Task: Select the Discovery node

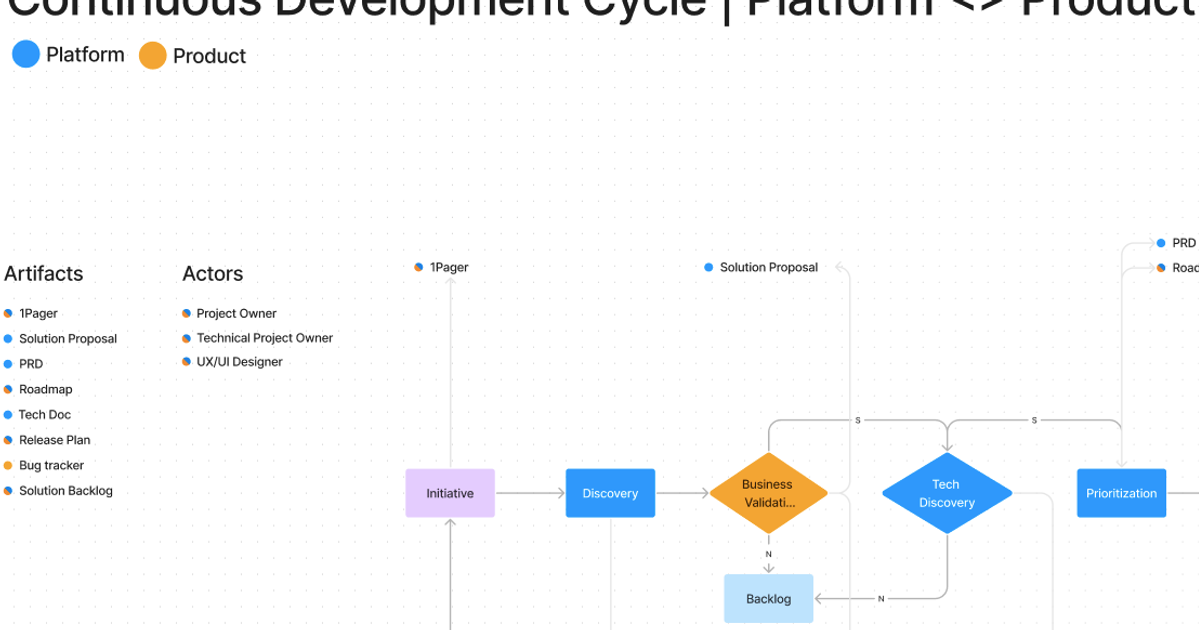Action: click(x=610, y=493)
